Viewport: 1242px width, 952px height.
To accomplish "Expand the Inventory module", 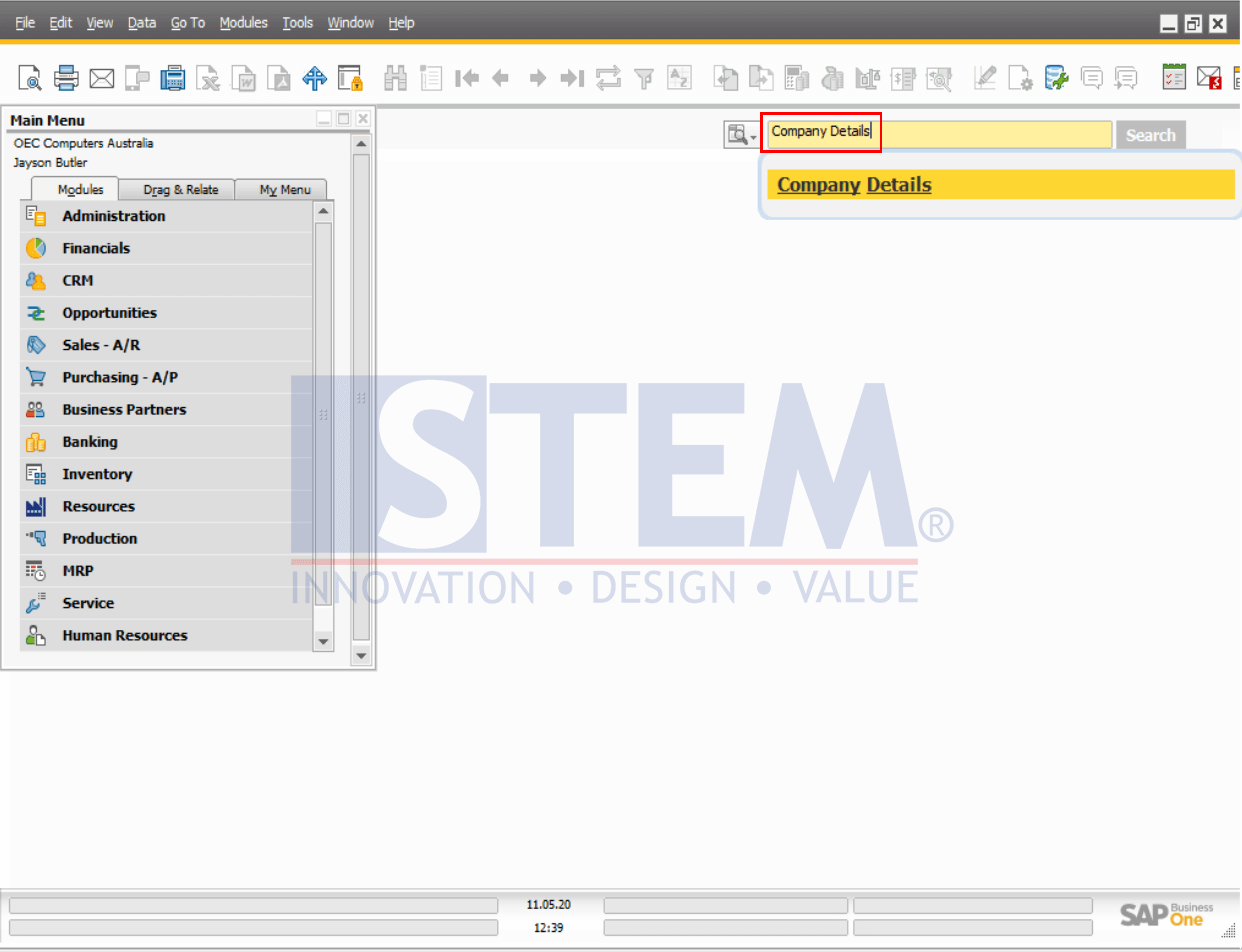I will click(x=166, y=474).
